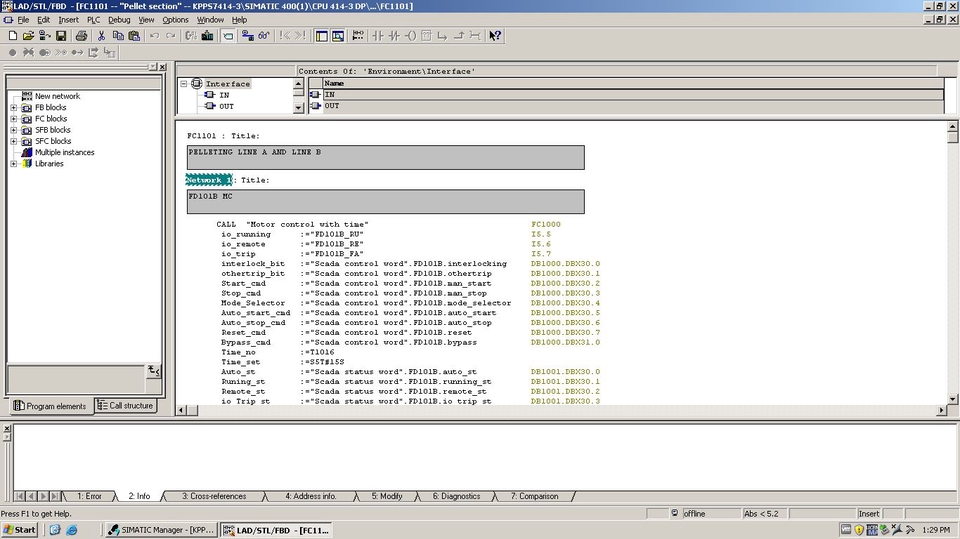Screen dimensions: 960x539
Task: Open the PLC menu
Action: pyautogui.click(x=93, y=20)
